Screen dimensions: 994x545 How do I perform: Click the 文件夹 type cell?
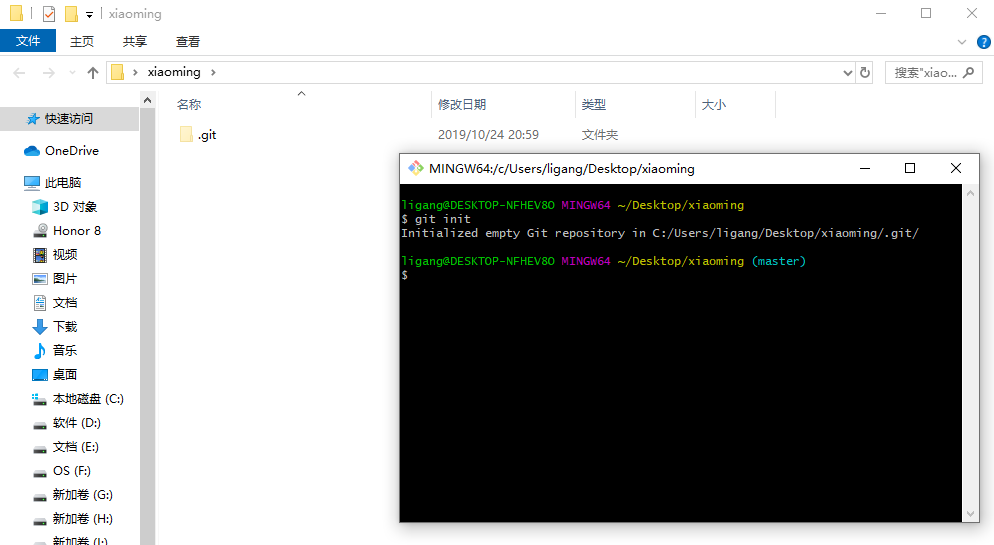(600, 135)
